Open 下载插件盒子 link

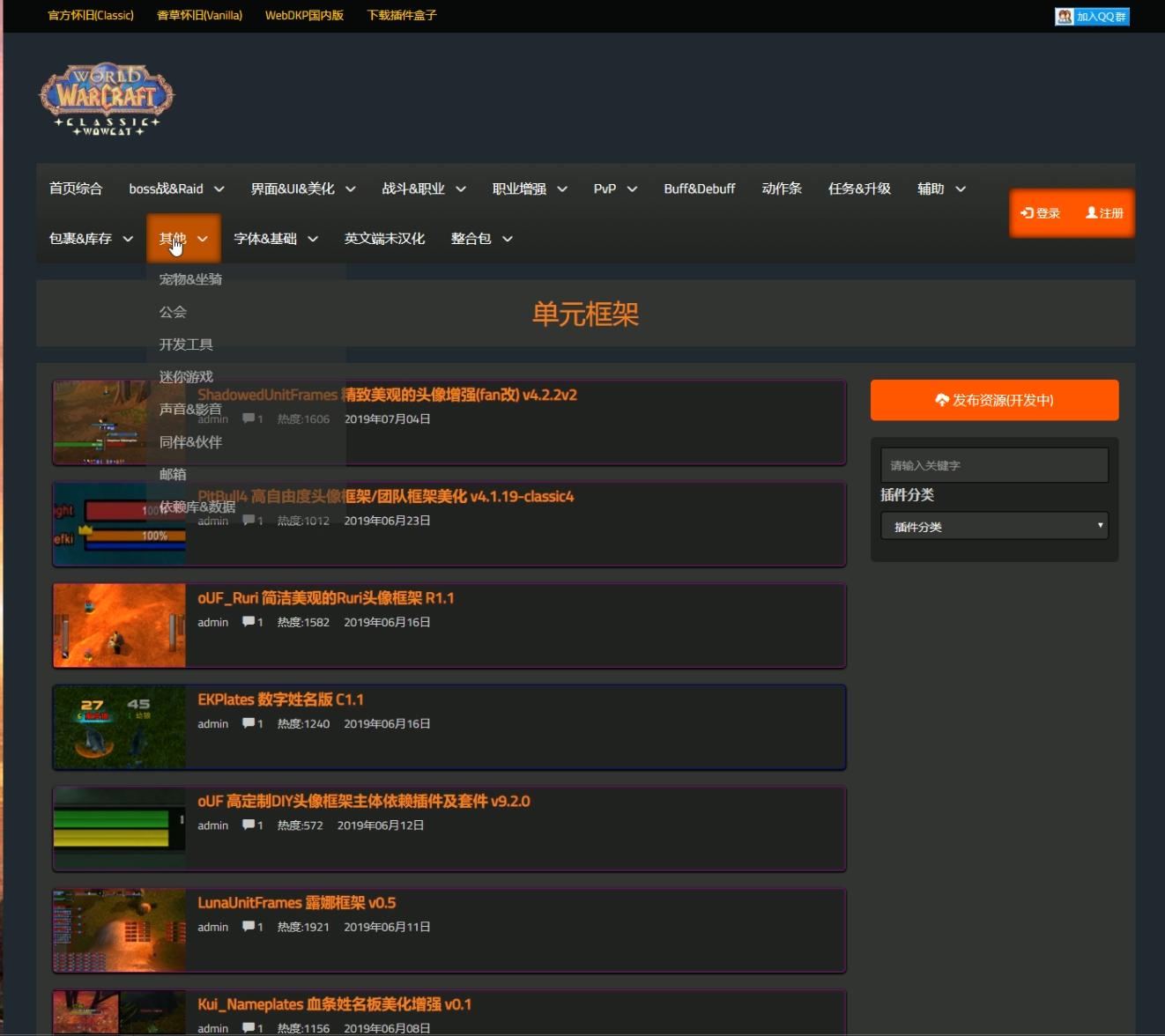point(401,15)
